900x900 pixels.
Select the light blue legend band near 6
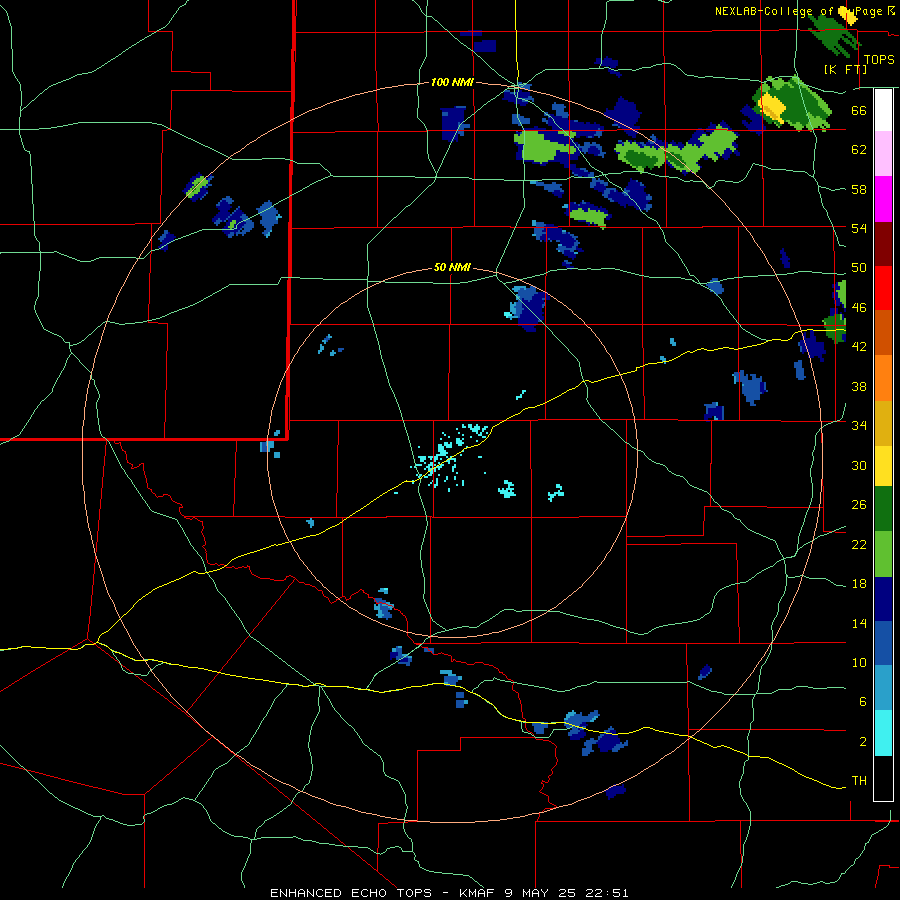[883, 688]
